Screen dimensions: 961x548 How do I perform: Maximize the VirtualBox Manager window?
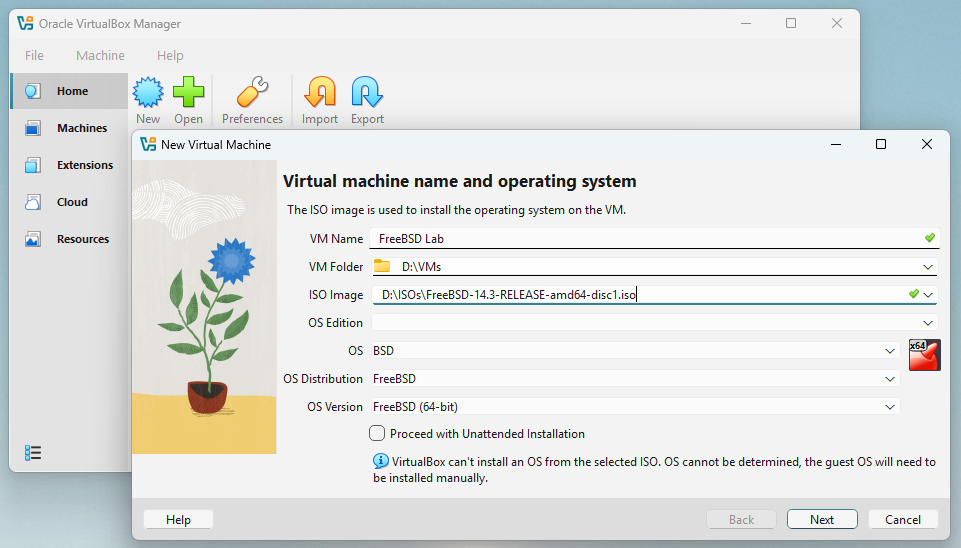pyautogui.click(x=791, y=23)
